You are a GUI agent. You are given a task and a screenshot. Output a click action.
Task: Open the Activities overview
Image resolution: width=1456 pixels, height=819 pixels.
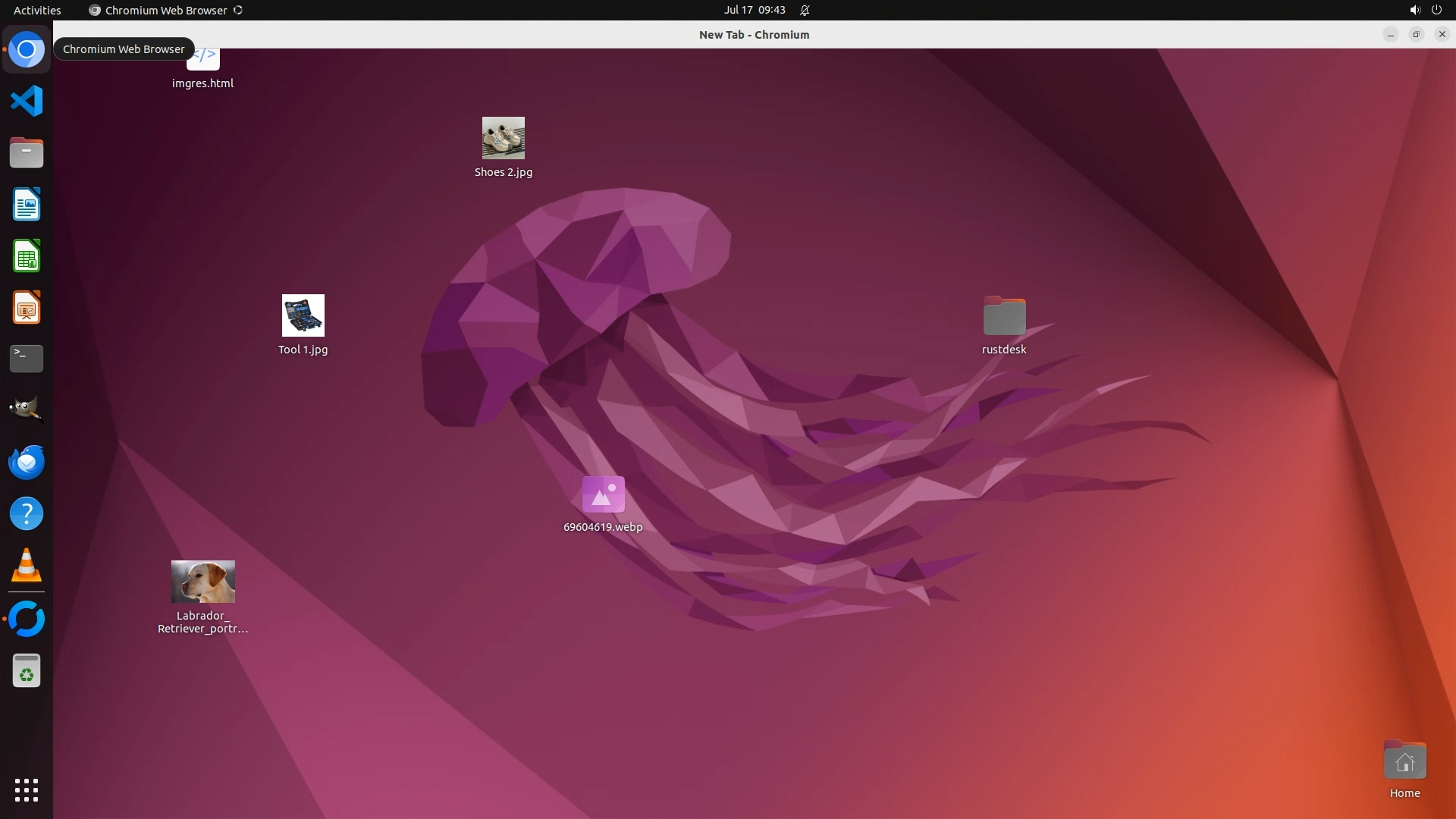click(37, 10)
